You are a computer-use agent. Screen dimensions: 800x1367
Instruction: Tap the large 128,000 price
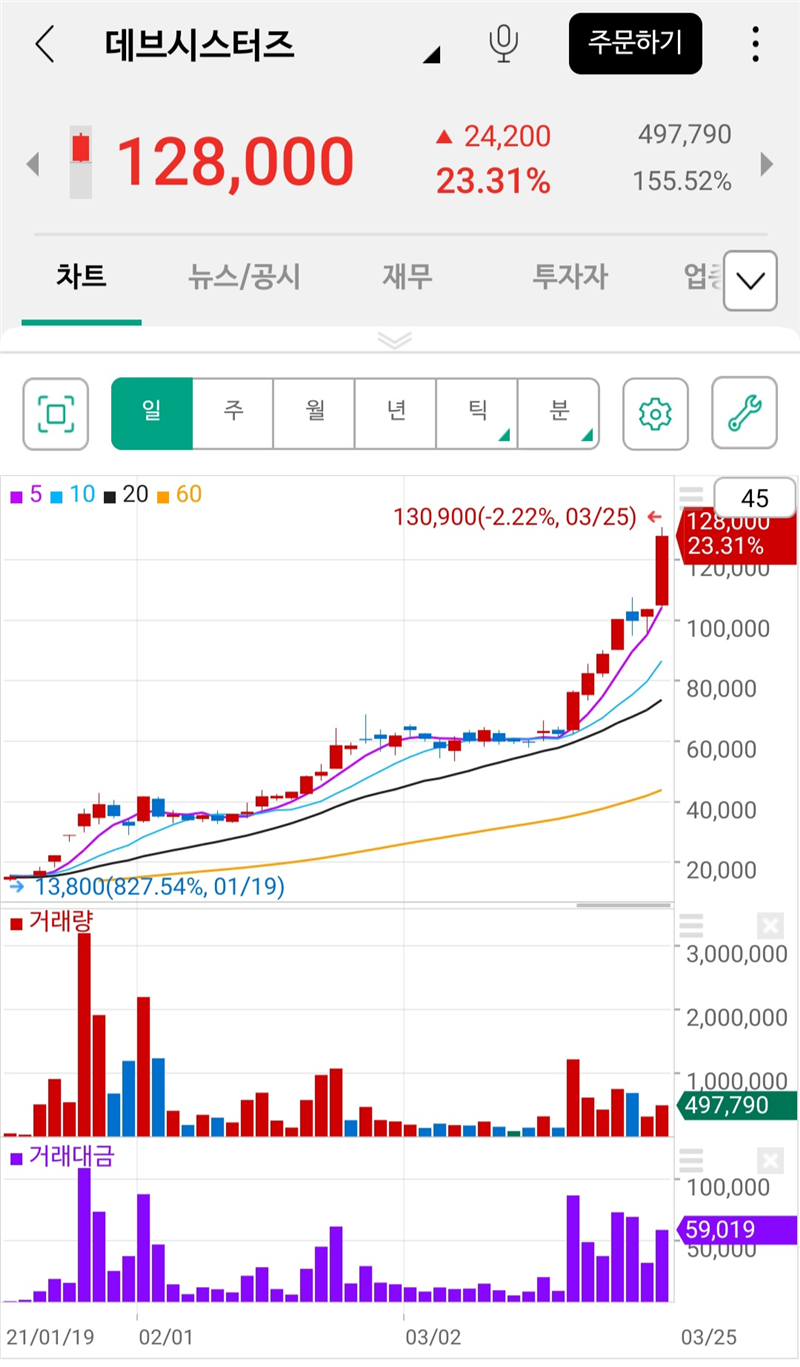tap(236, 161)
